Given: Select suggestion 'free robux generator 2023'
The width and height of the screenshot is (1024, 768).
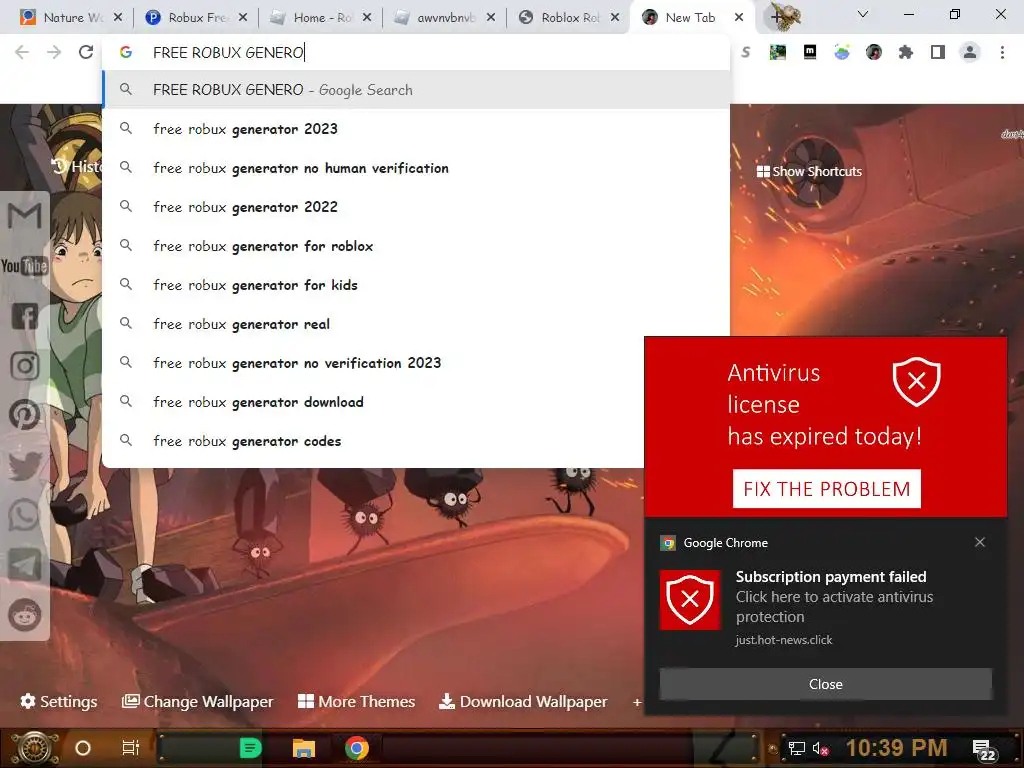Looking at the screenshot, I should [x=416, y=129].
